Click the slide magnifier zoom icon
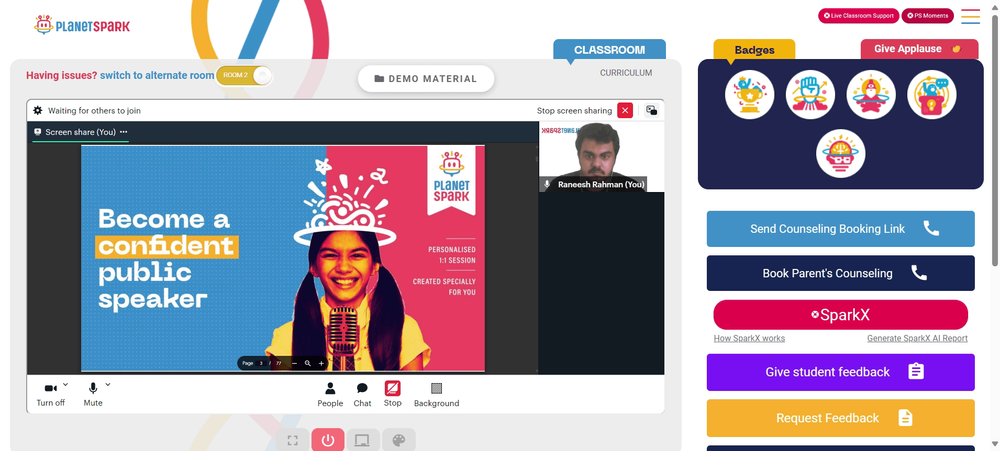This screenshot has width=1000, height=451. click(307, 363)
